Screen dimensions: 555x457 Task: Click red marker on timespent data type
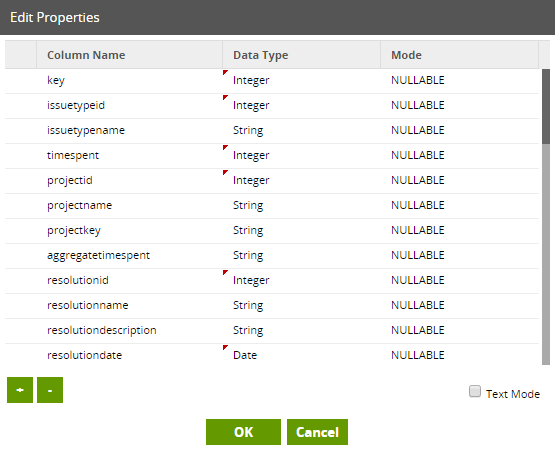tap(225, 147)
